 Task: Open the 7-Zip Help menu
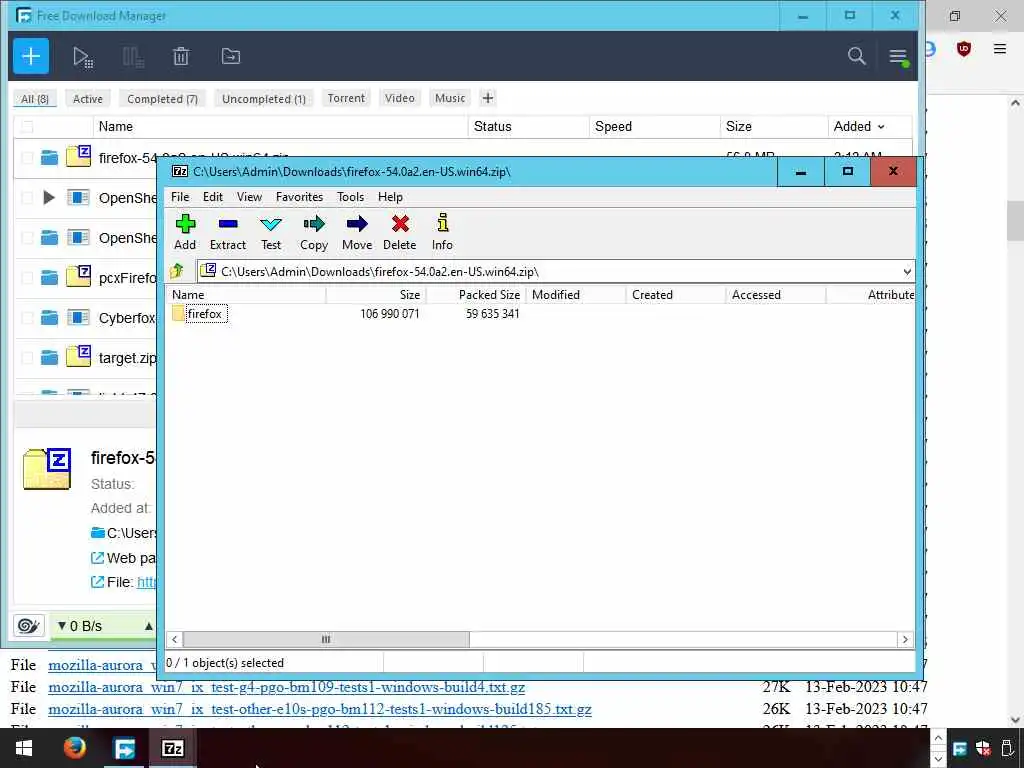[x=390, y=197]
